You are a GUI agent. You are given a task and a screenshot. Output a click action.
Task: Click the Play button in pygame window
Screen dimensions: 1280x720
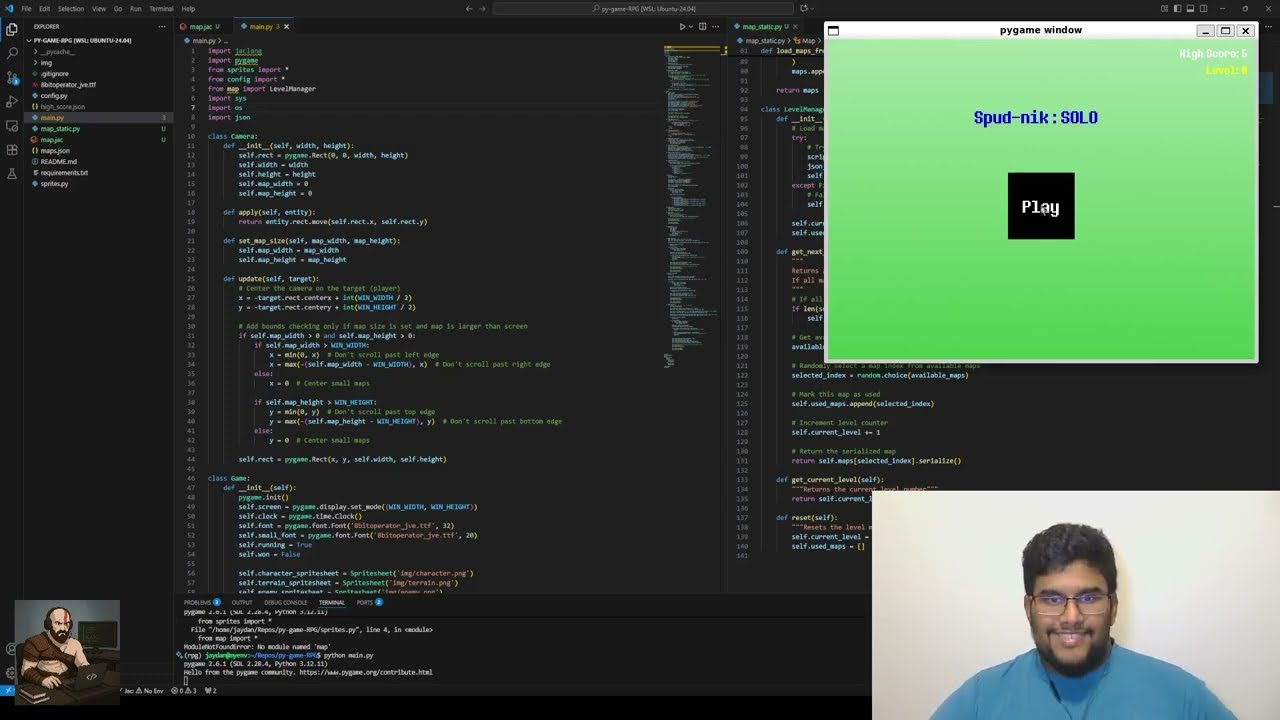[1041, 206]
